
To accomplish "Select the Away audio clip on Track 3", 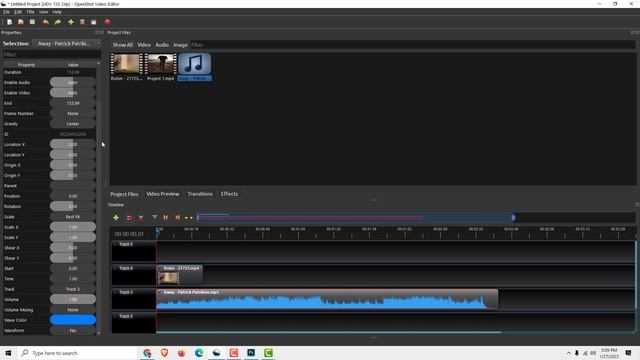I will pos(327,299).
